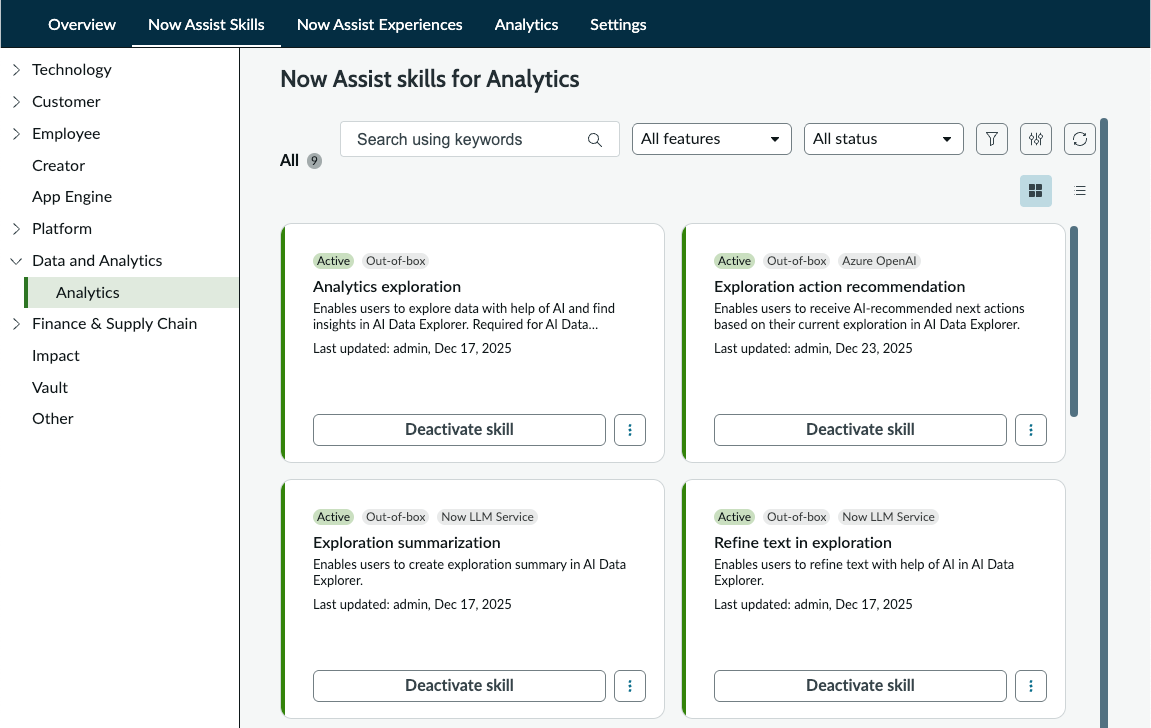The height and width of the screenshot is (728, 1151).
Task: Open the Settings tab
Action: [618, 24]
